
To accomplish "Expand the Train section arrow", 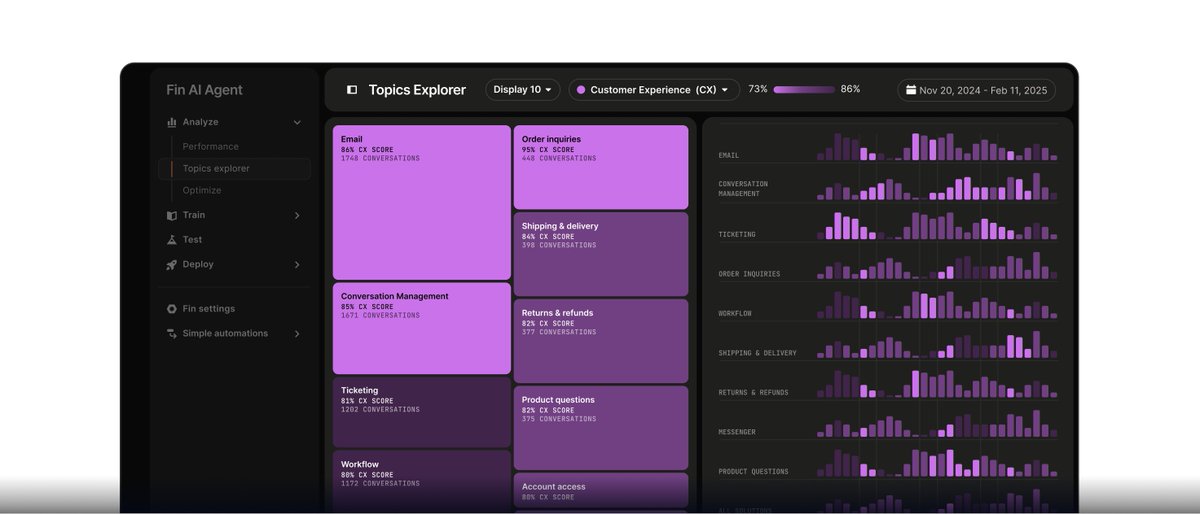I will pos(297,215).
